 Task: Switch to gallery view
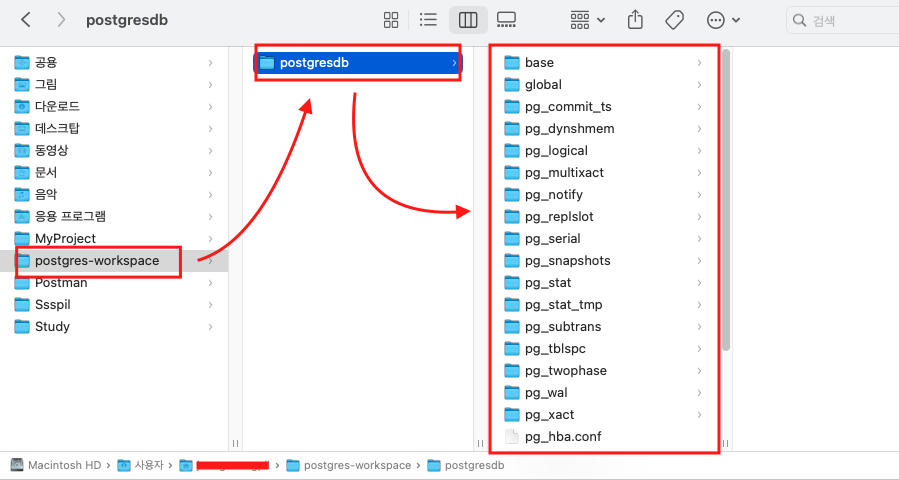pos(506,20)
